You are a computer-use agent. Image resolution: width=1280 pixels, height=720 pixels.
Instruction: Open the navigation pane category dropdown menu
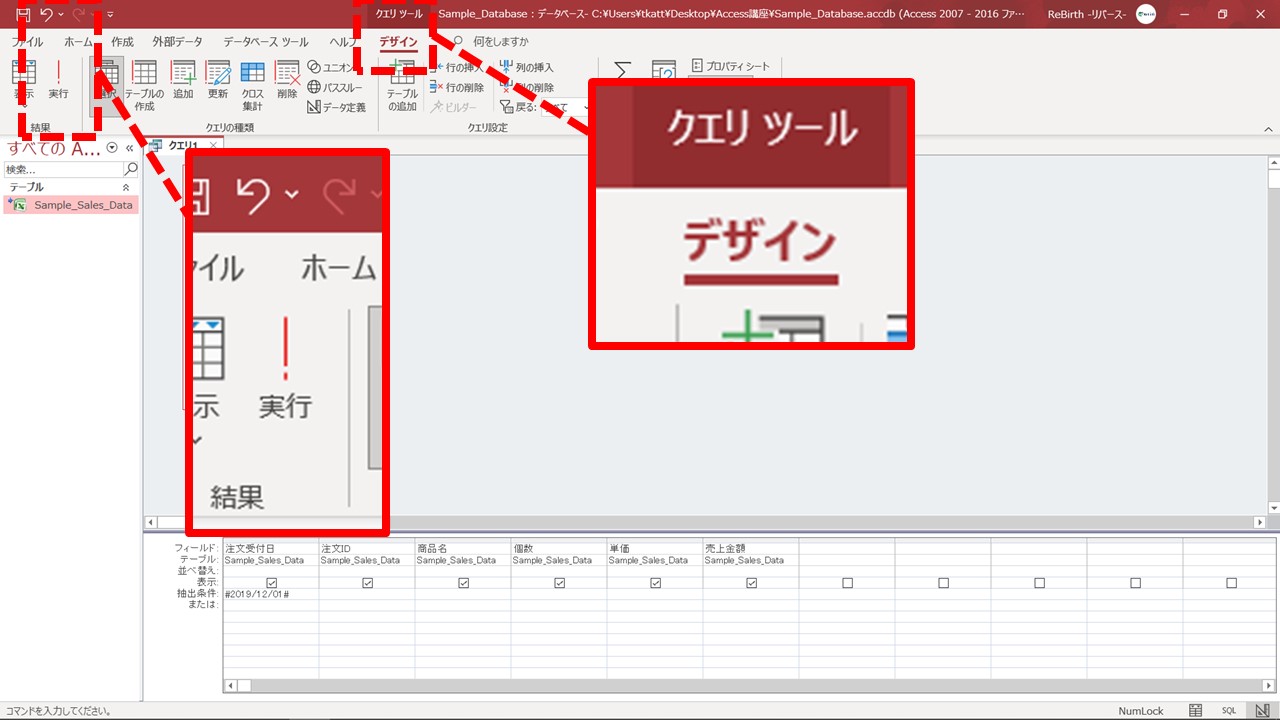112,148
